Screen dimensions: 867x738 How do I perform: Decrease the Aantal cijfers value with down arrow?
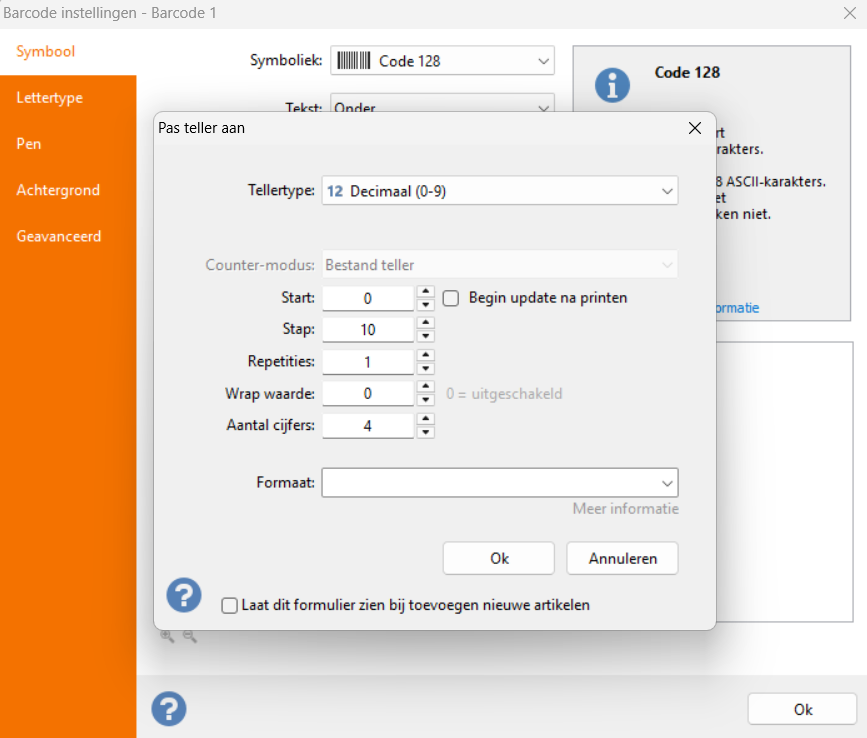(x=425, y=432)
